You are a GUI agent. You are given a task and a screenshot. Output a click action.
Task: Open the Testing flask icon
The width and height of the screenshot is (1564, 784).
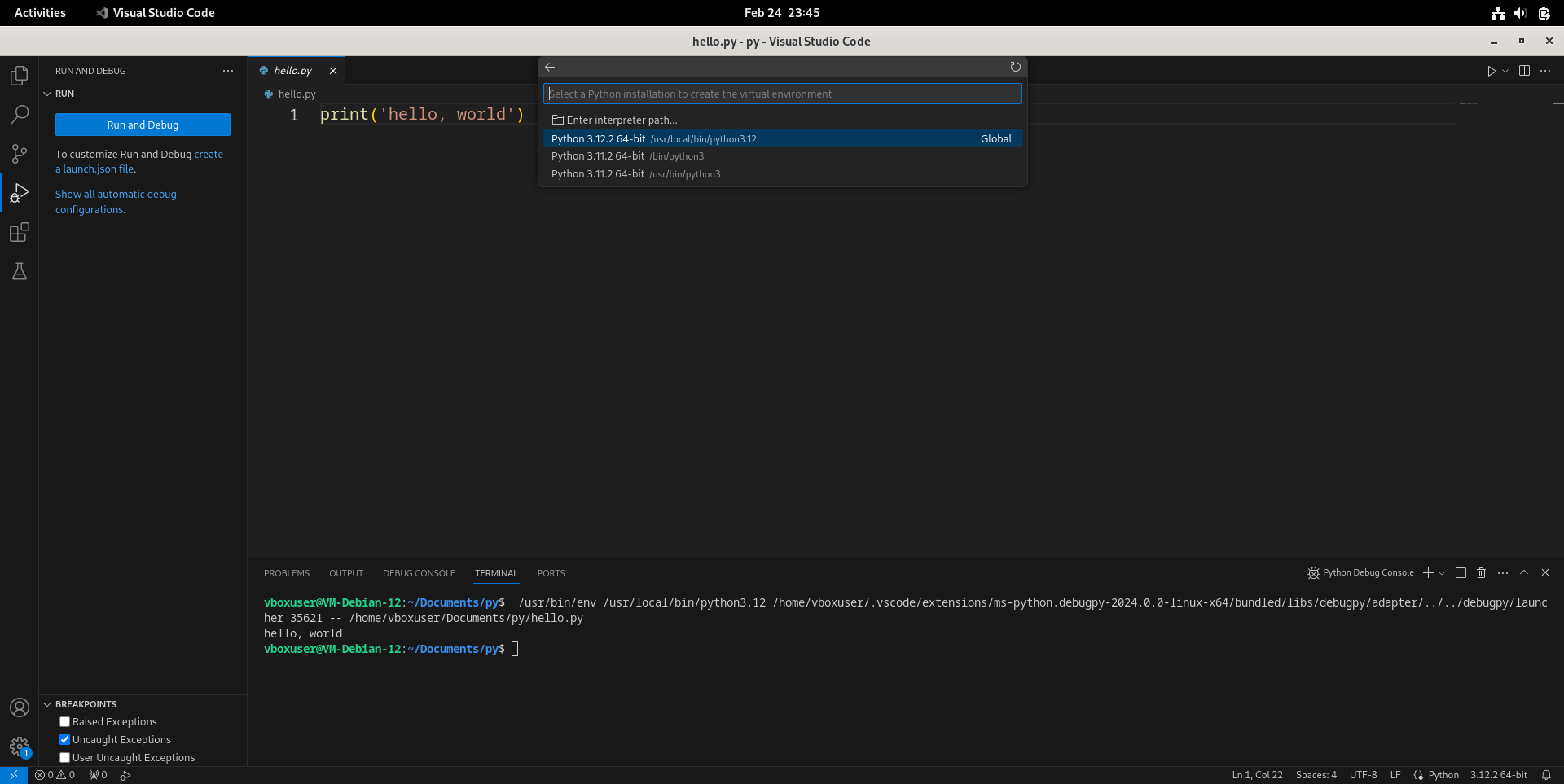20,271
